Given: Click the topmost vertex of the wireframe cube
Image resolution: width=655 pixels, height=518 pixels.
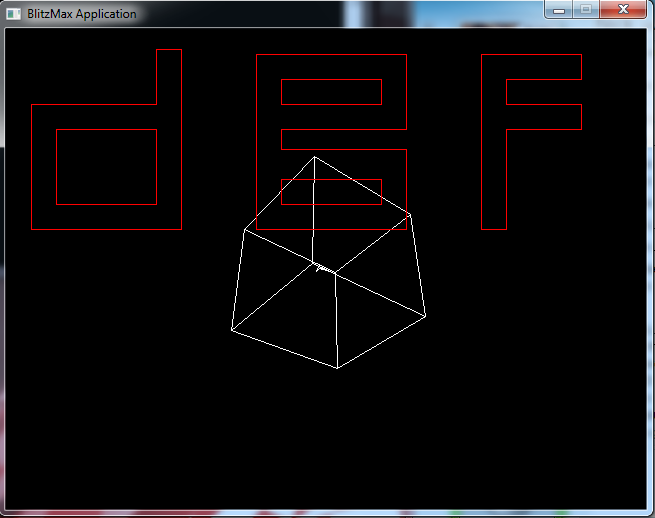Looking at the screenshot, I should 315,157.
